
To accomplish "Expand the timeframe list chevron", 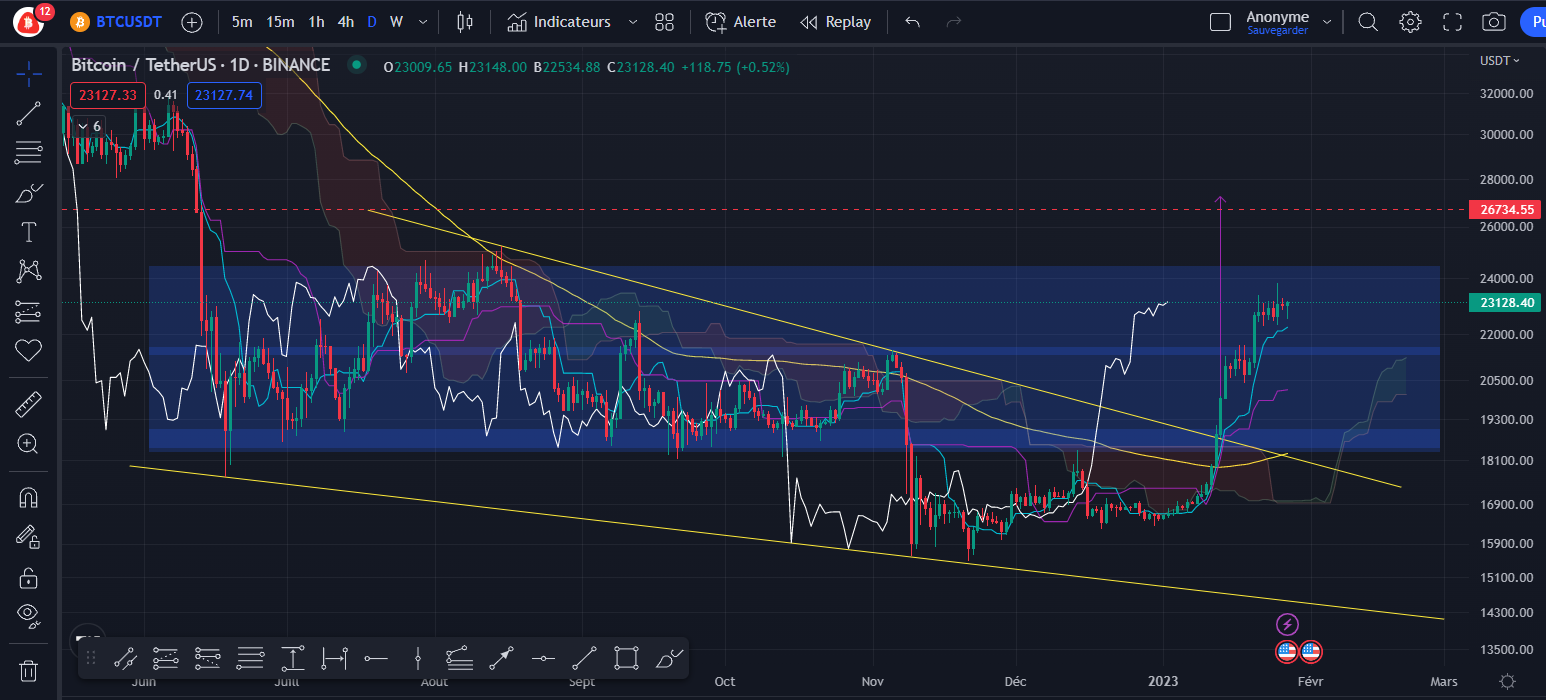I will [x=421, y=21].
